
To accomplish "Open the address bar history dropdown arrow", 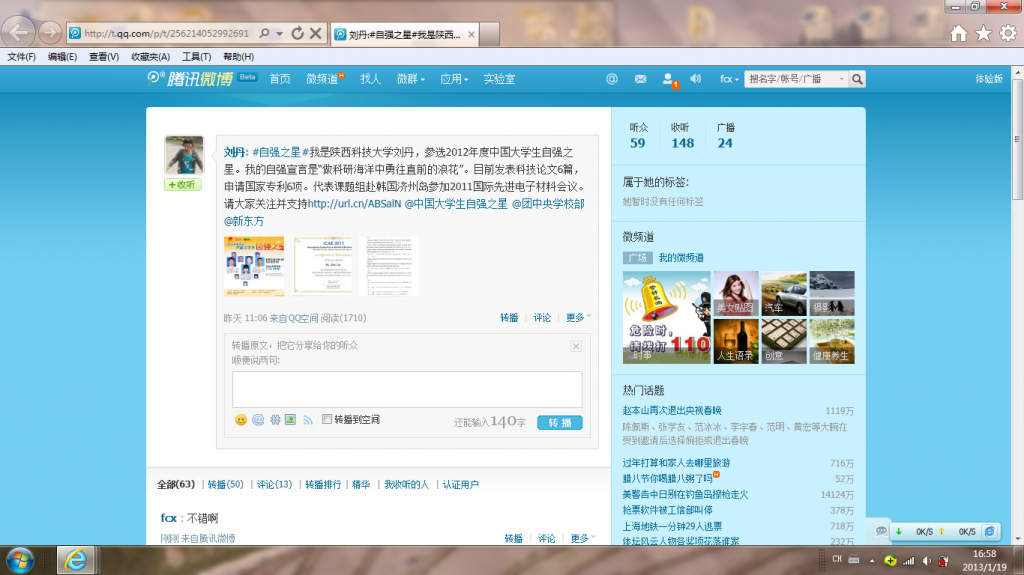I will point(280,33).
